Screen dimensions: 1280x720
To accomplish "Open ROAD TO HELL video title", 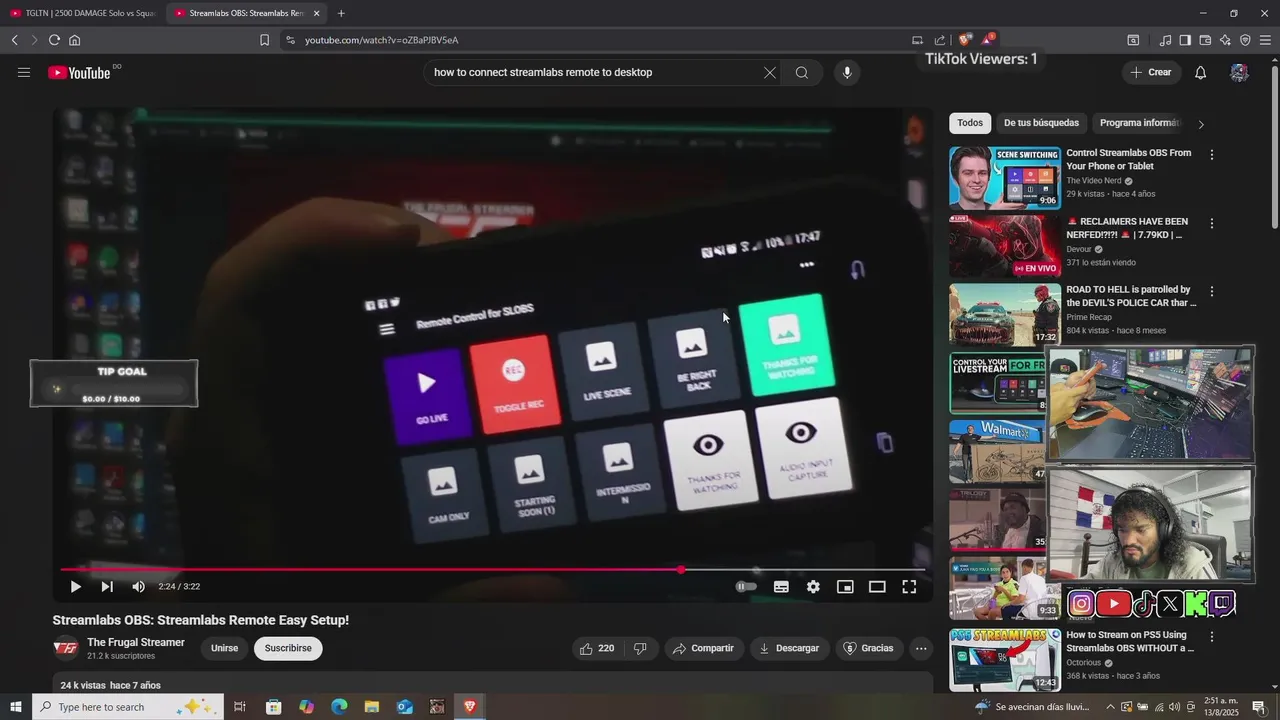I will point(1131,296).
